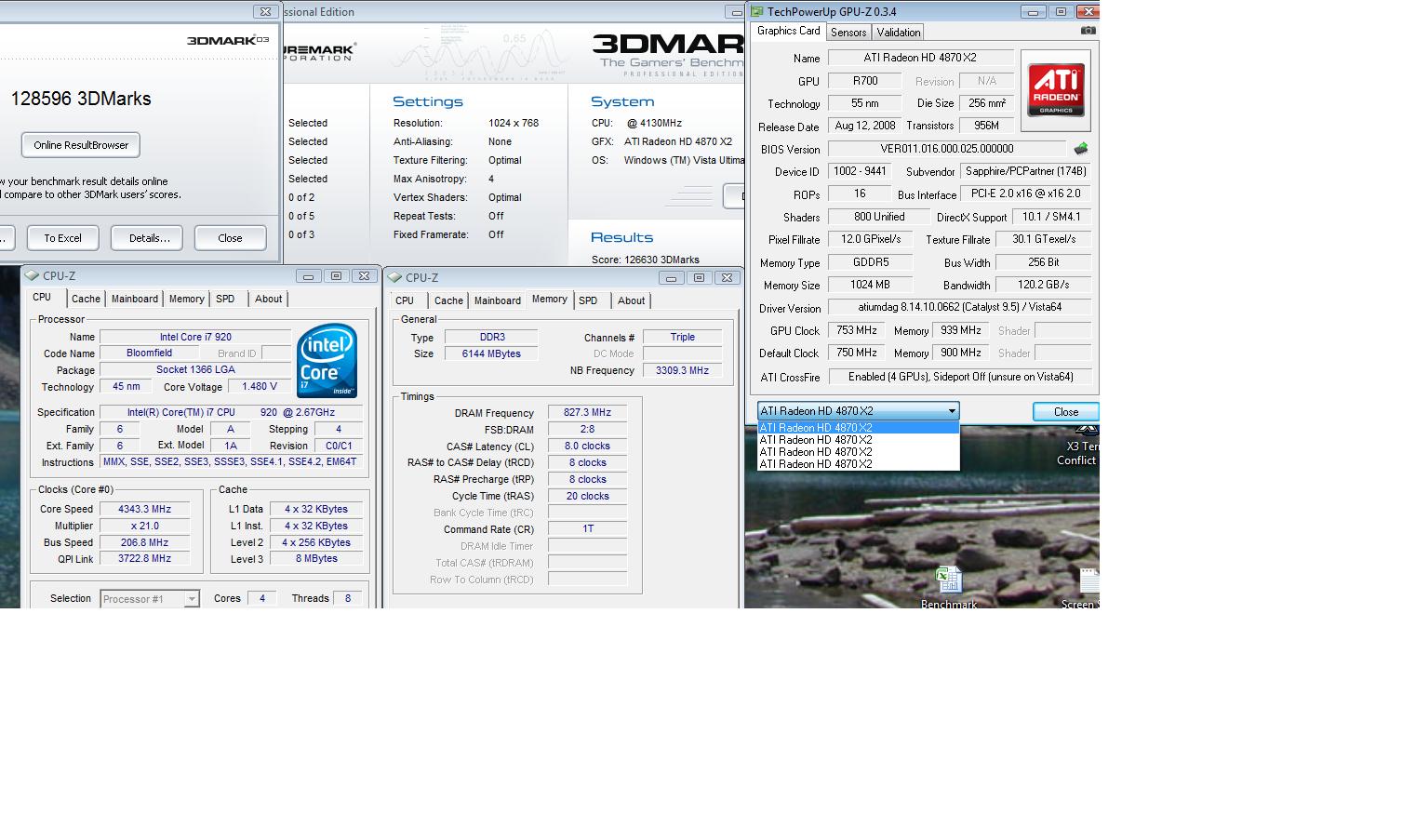
Task: Click the memory CPU-Z window title icon
Action: (394, 278)
